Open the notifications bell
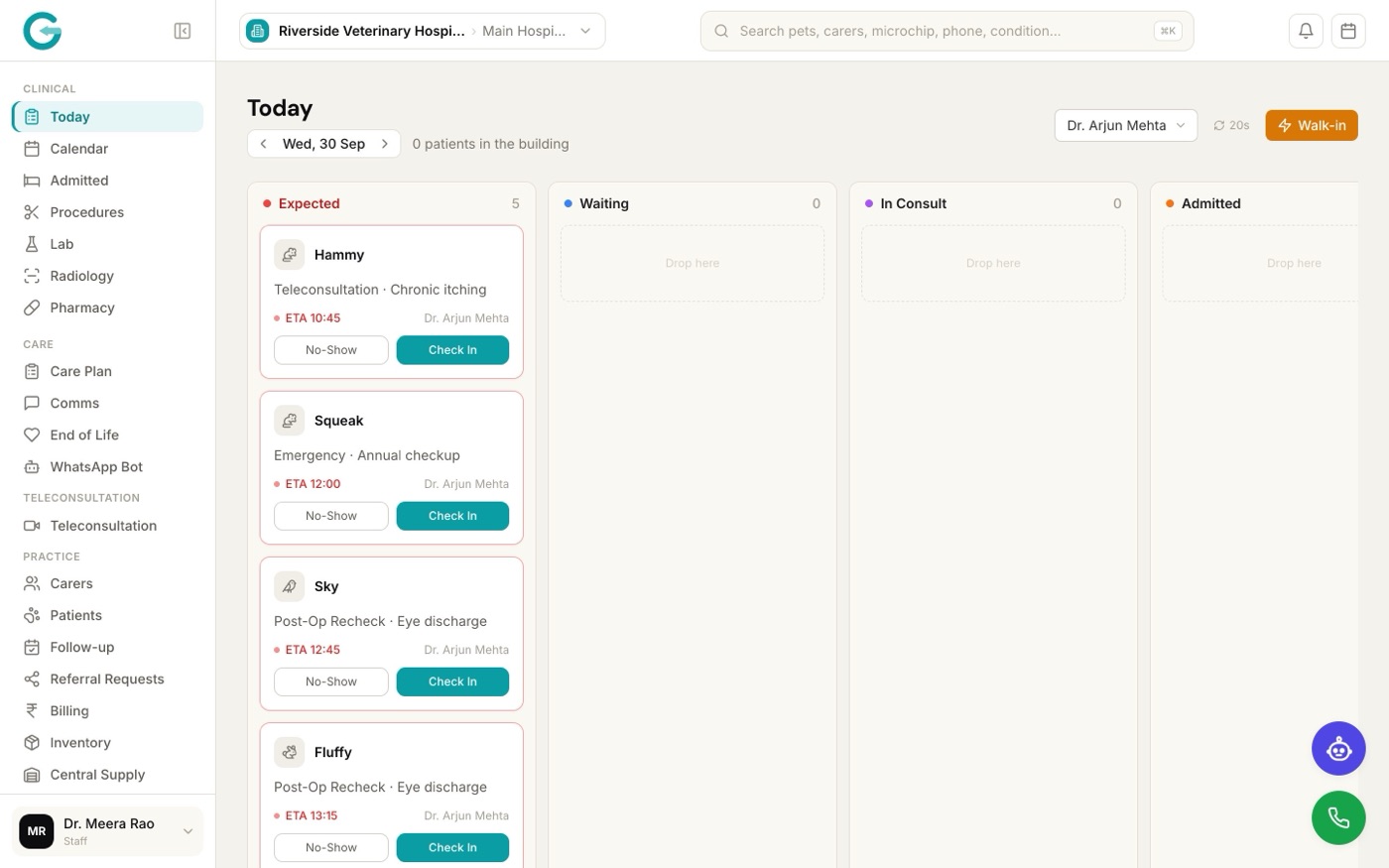 click(1306, 31)
